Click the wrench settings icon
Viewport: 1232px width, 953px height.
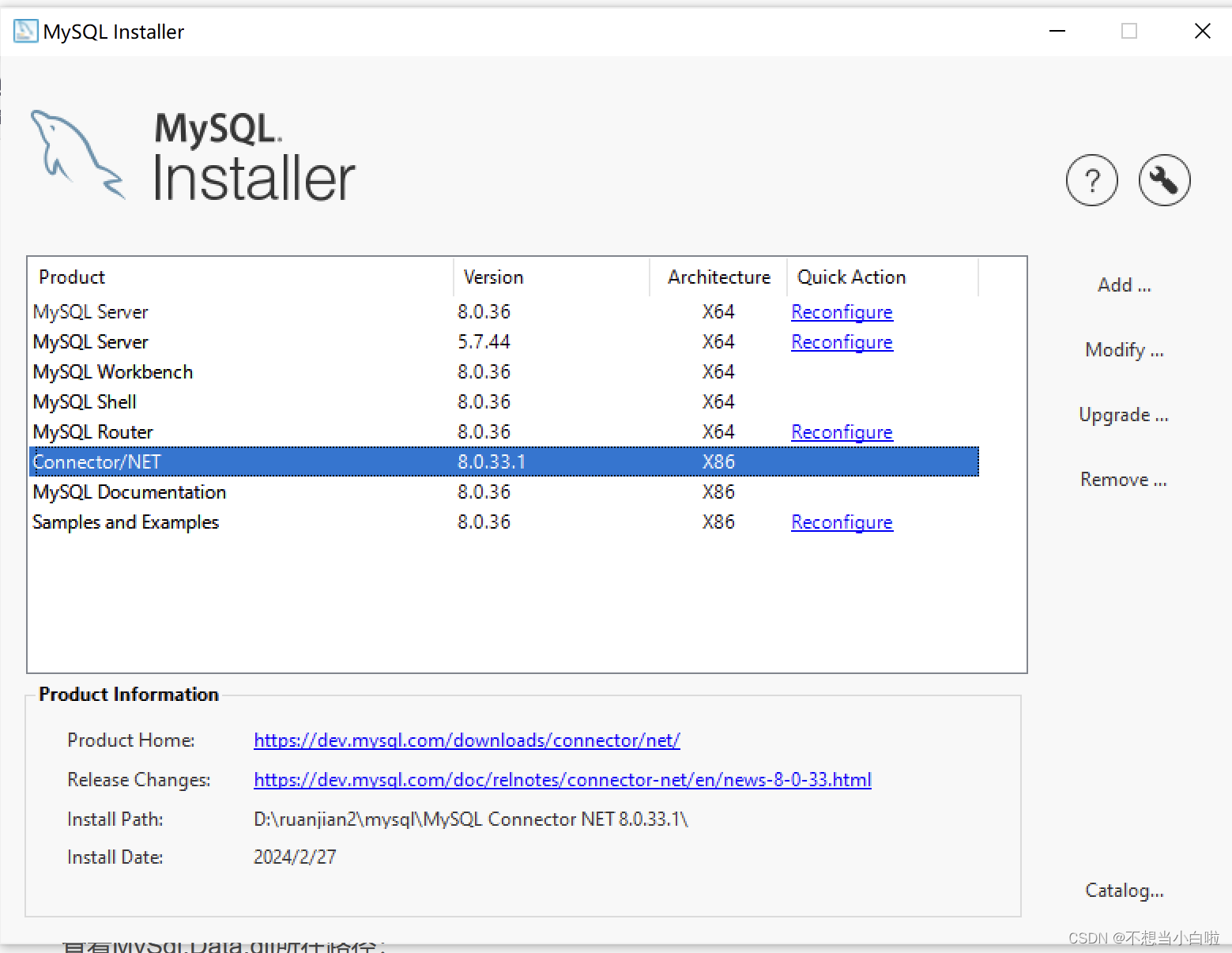tap(1164, 180)
